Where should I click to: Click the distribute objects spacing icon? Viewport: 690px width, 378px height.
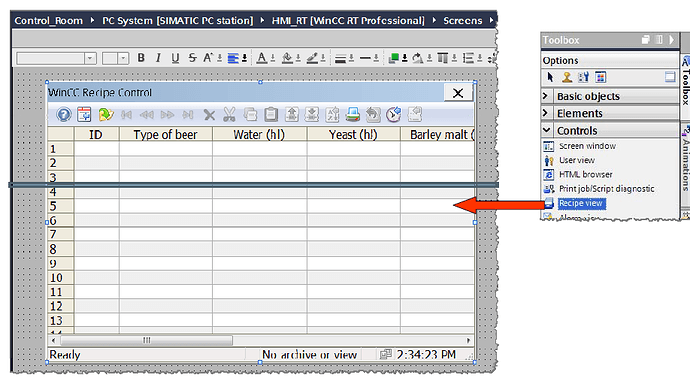[468, 58]
